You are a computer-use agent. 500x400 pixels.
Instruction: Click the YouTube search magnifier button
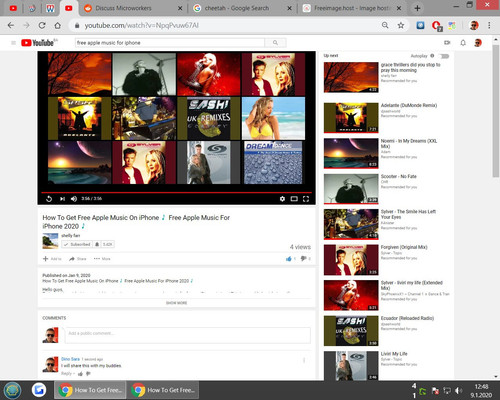click(275, 43)
